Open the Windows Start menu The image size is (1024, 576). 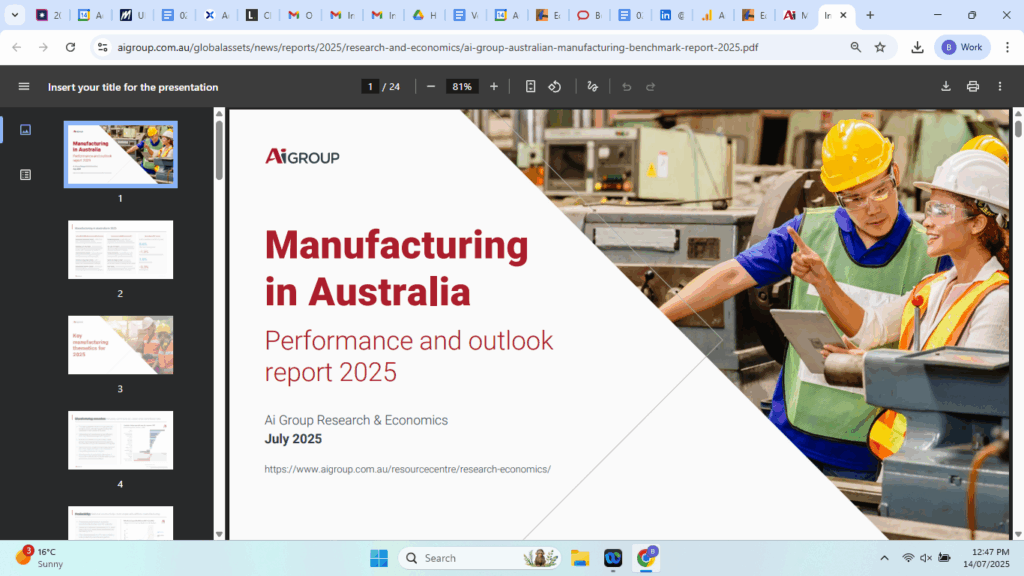378,558
